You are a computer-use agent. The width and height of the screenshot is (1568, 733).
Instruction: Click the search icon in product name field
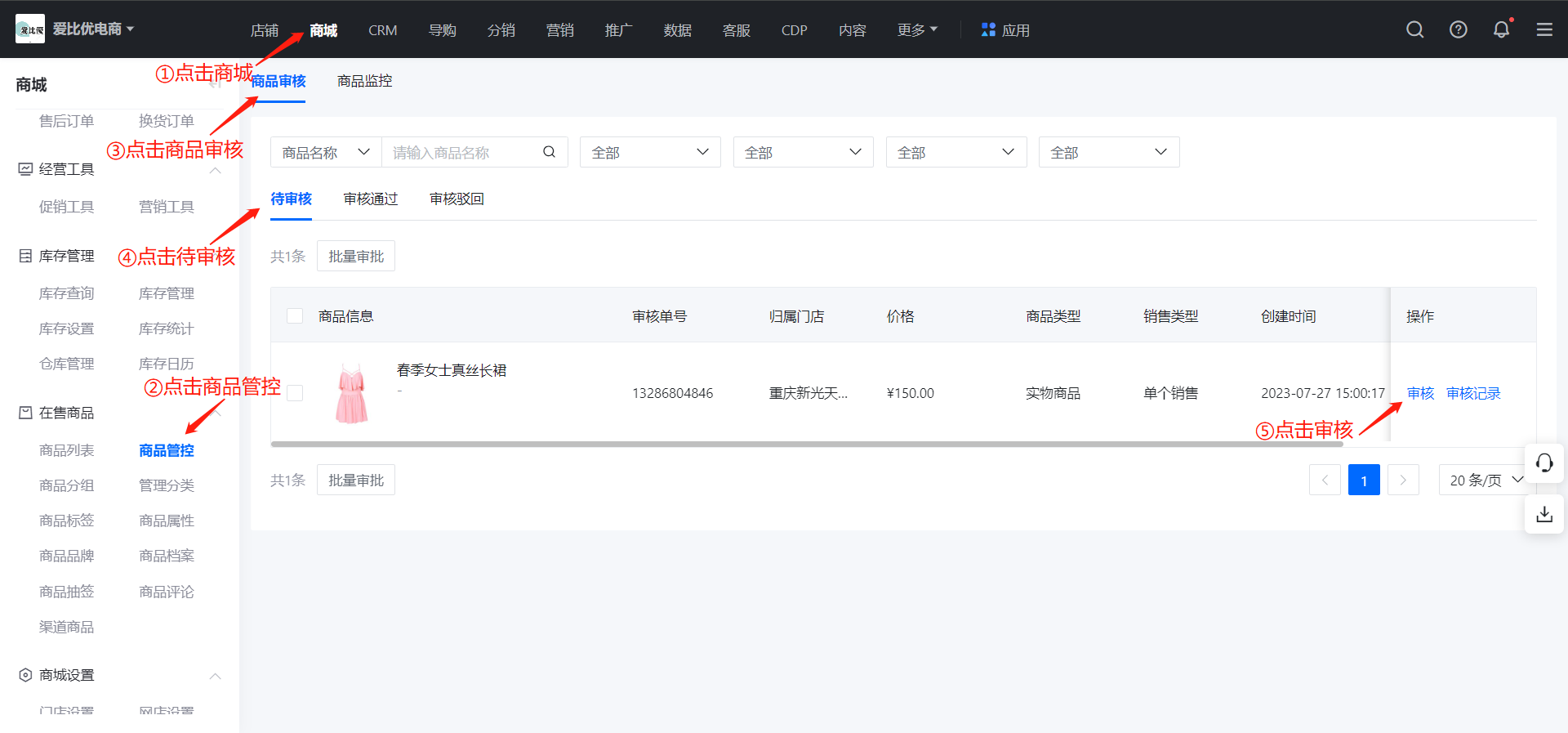point(549,152)
